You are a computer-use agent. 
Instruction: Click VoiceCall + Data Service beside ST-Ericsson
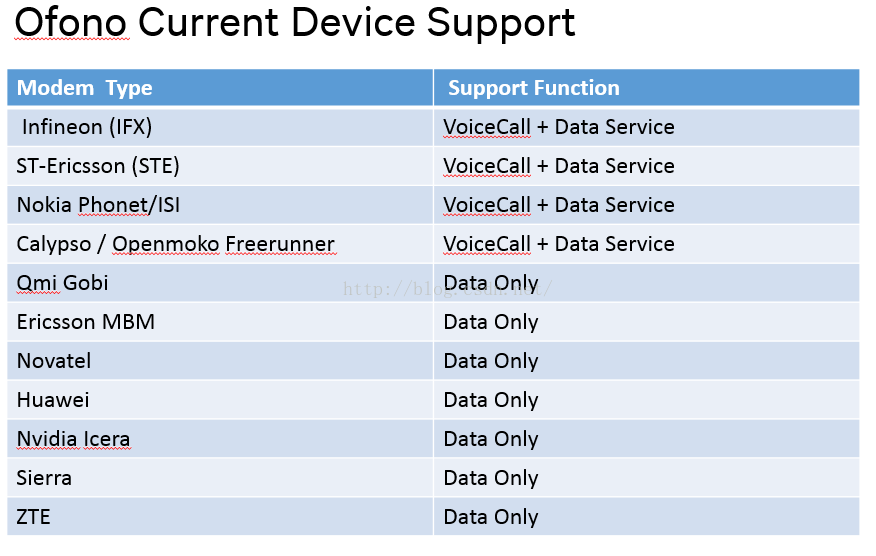point(559,167)
